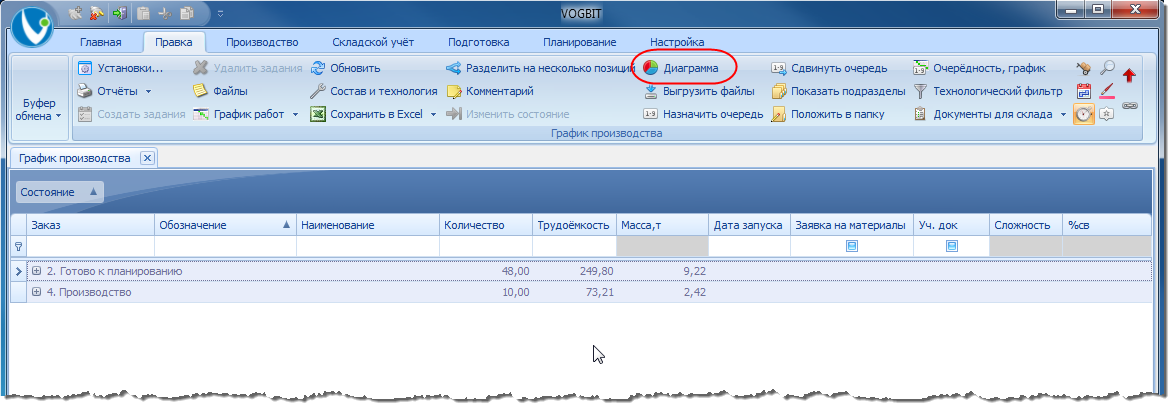Open Файлы notes icon
1173x407 pixels.
pyautogui.click(x=220, y=91)
